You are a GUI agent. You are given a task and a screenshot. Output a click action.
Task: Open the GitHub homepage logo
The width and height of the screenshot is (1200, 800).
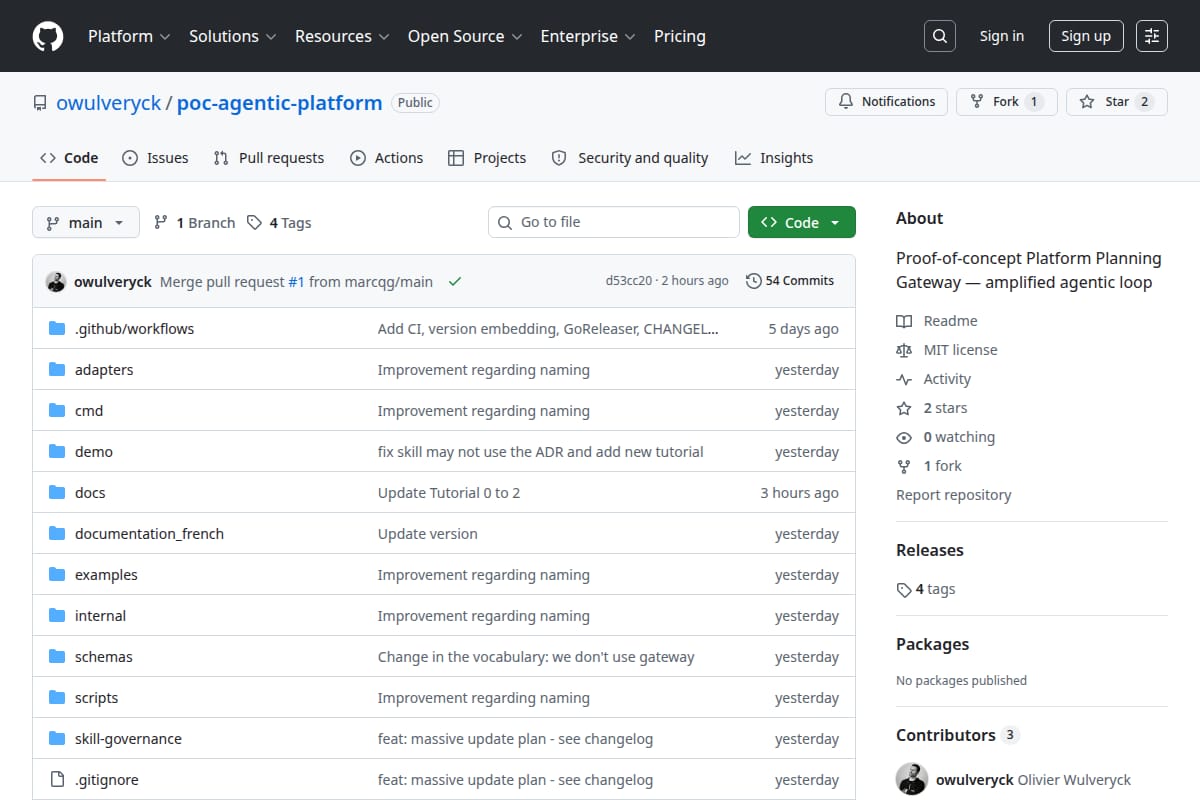point(48,36)
